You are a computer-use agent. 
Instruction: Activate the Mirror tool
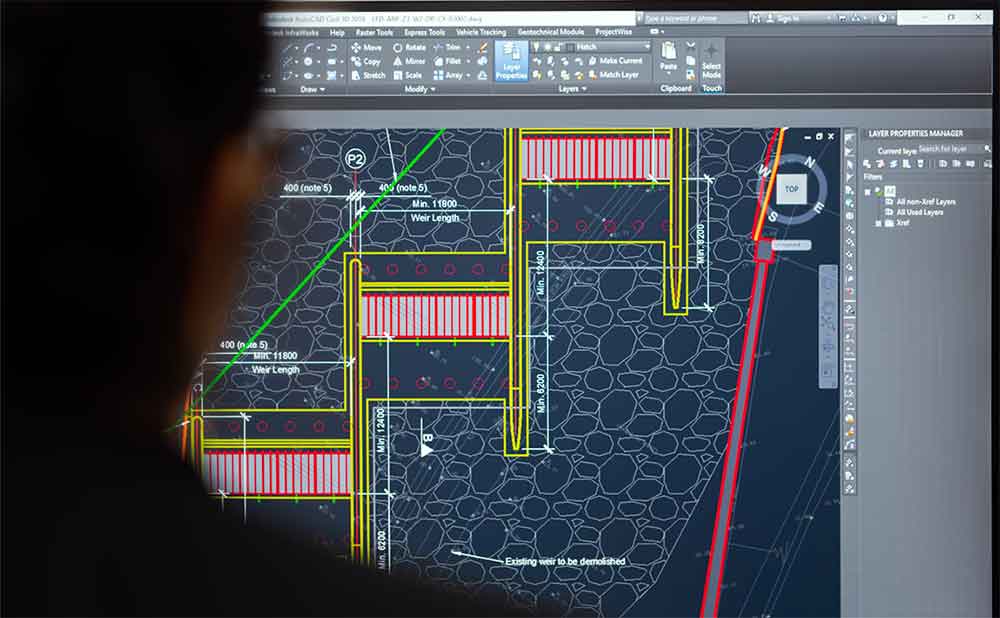[x=411, y=61]
